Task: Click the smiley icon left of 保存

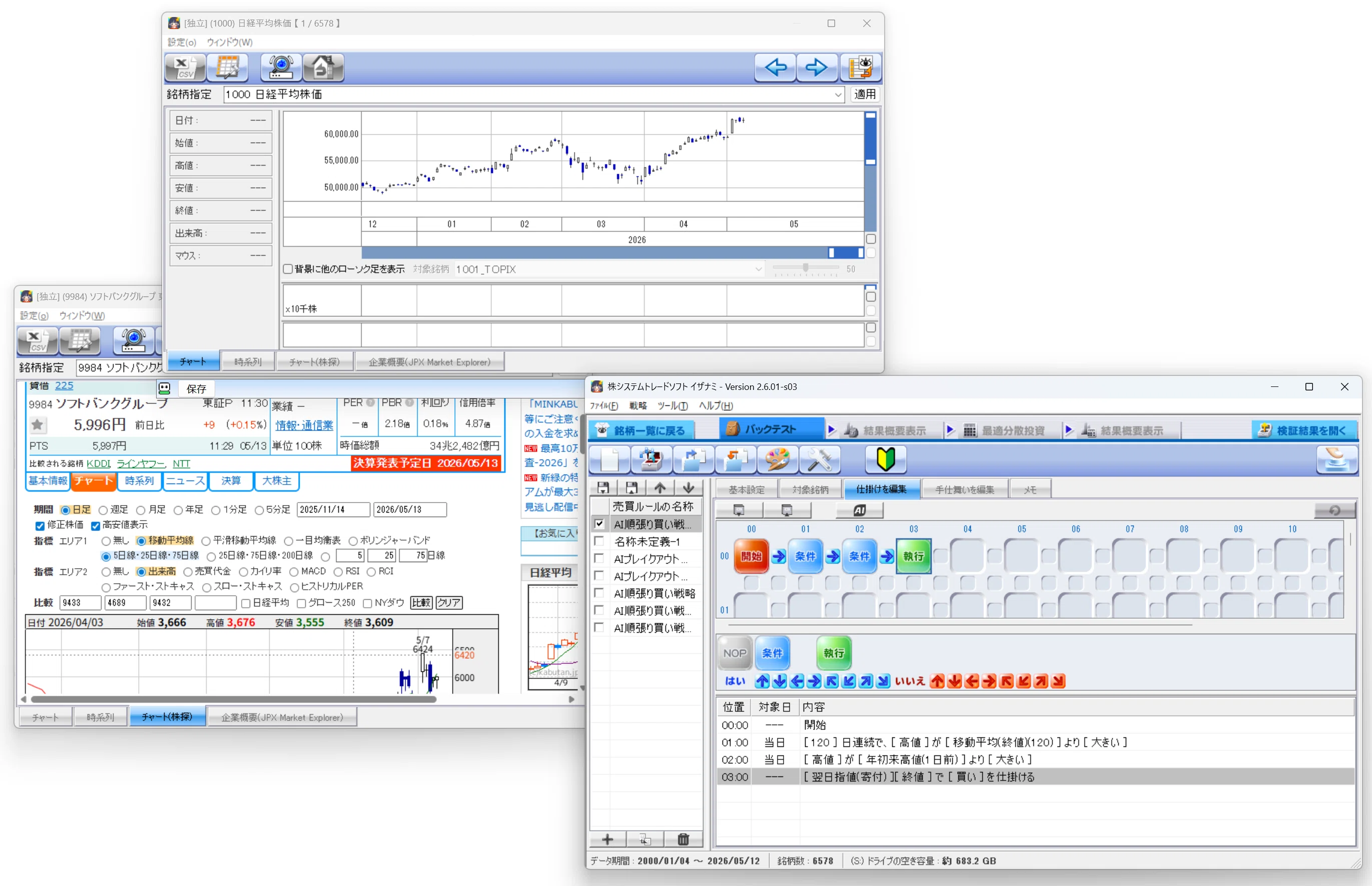Action: (165, 388)
